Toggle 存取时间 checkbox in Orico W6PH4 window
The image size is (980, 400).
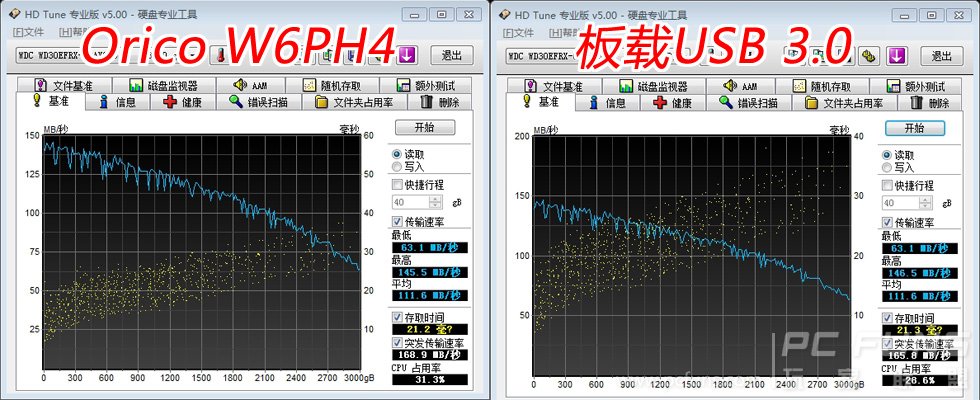point(397,318)
